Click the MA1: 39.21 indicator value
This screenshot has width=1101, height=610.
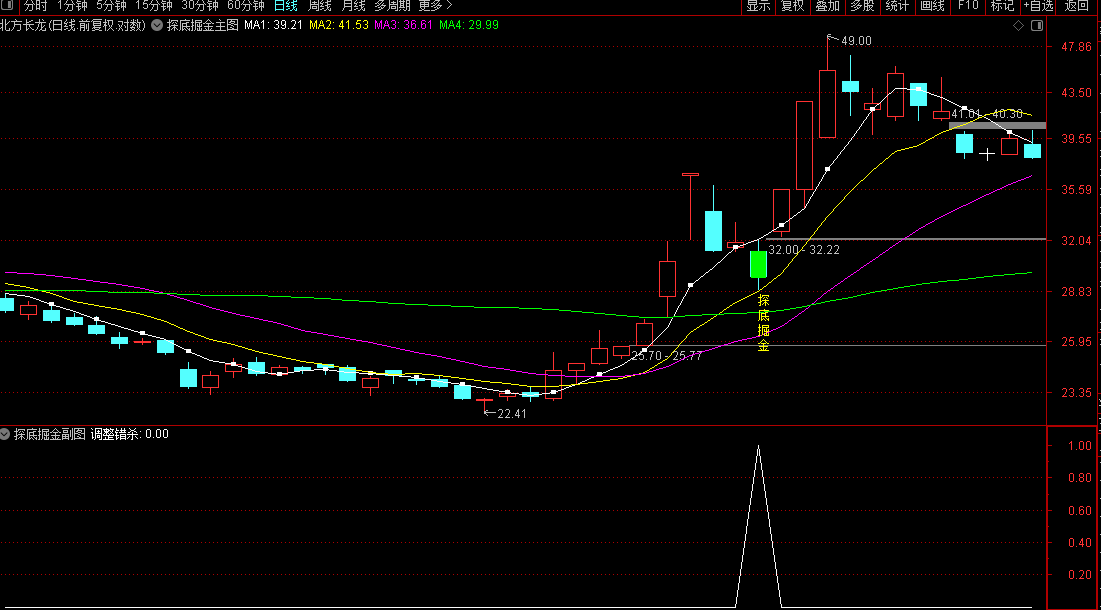coord(273,25)
